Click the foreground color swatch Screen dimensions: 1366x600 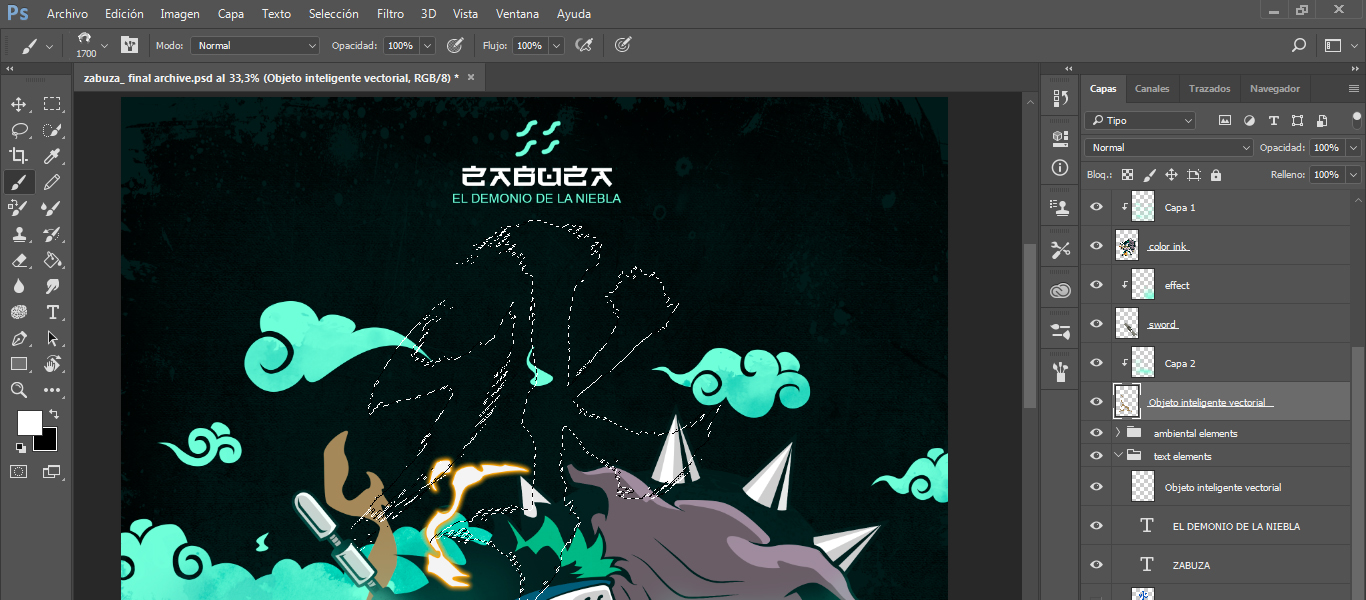coord(30,423)
